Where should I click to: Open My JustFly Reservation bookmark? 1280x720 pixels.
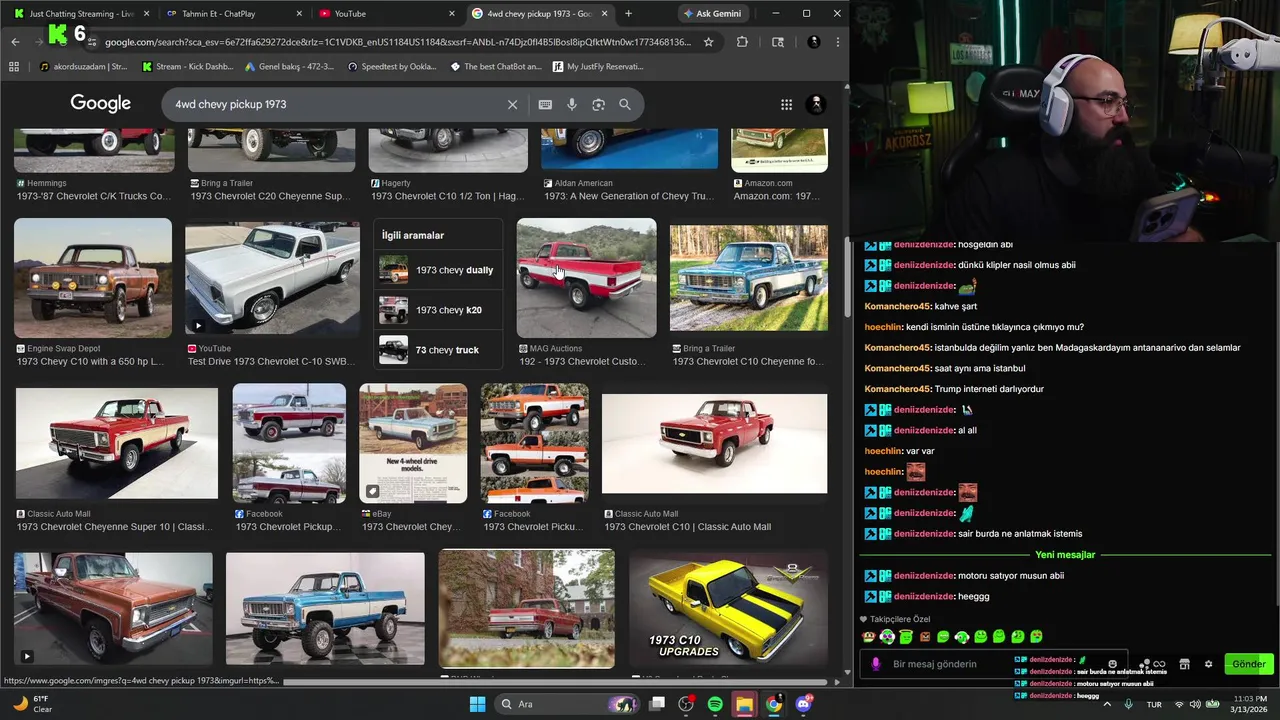coord(597,66)
